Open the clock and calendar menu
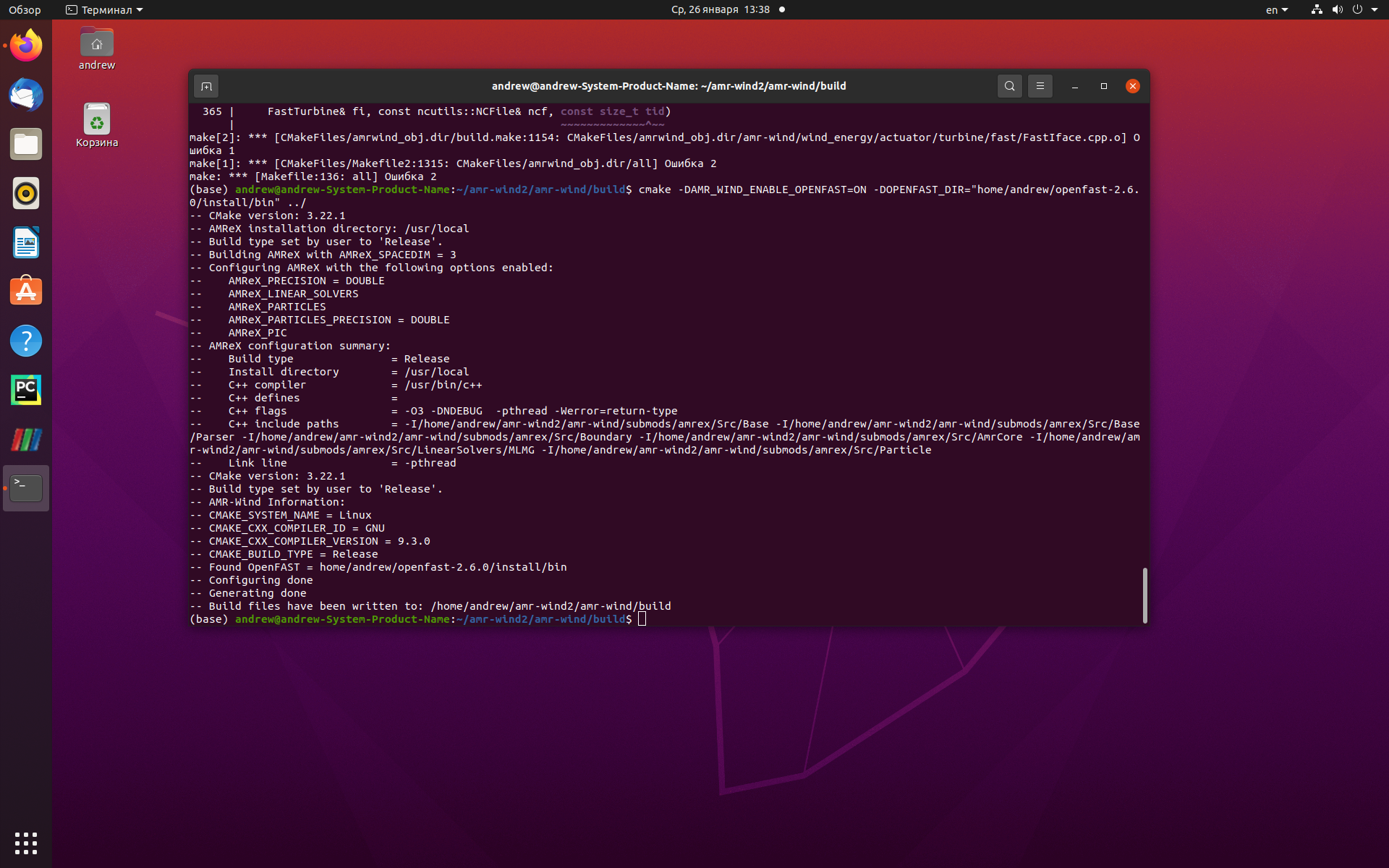The image size is (1389, 868). 720,9
